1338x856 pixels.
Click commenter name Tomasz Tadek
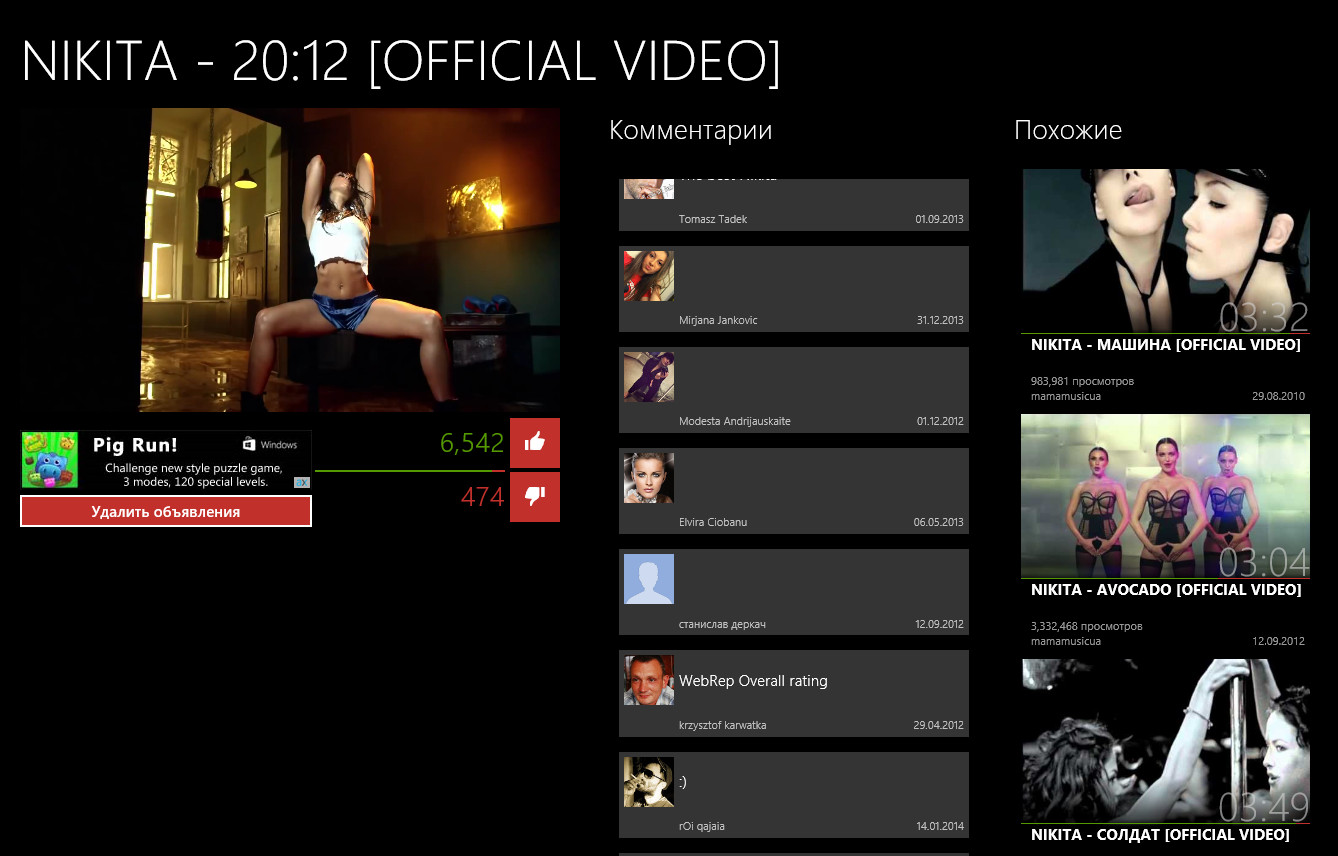pos(713,219)
